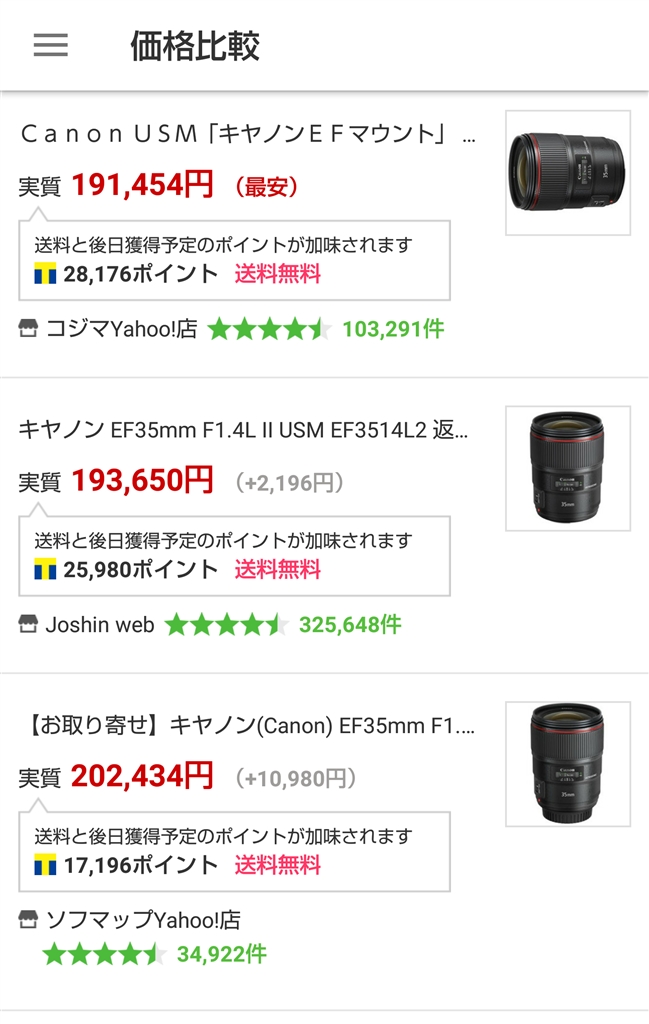Open the hamburger menu
This screenshot has height=1024, width=649.
point(51,45)
